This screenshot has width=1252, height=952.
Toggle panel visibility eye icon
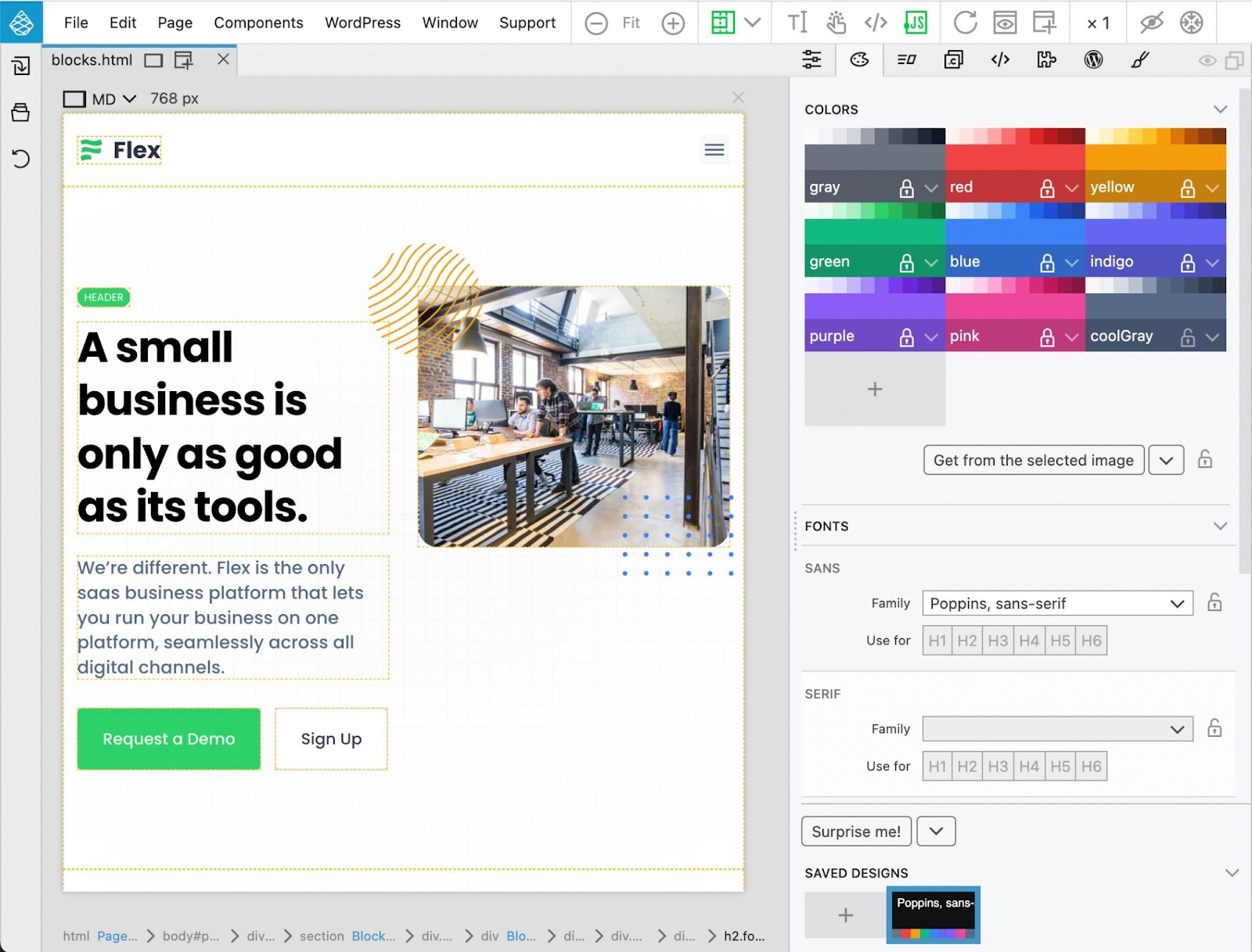point(1207,61)
